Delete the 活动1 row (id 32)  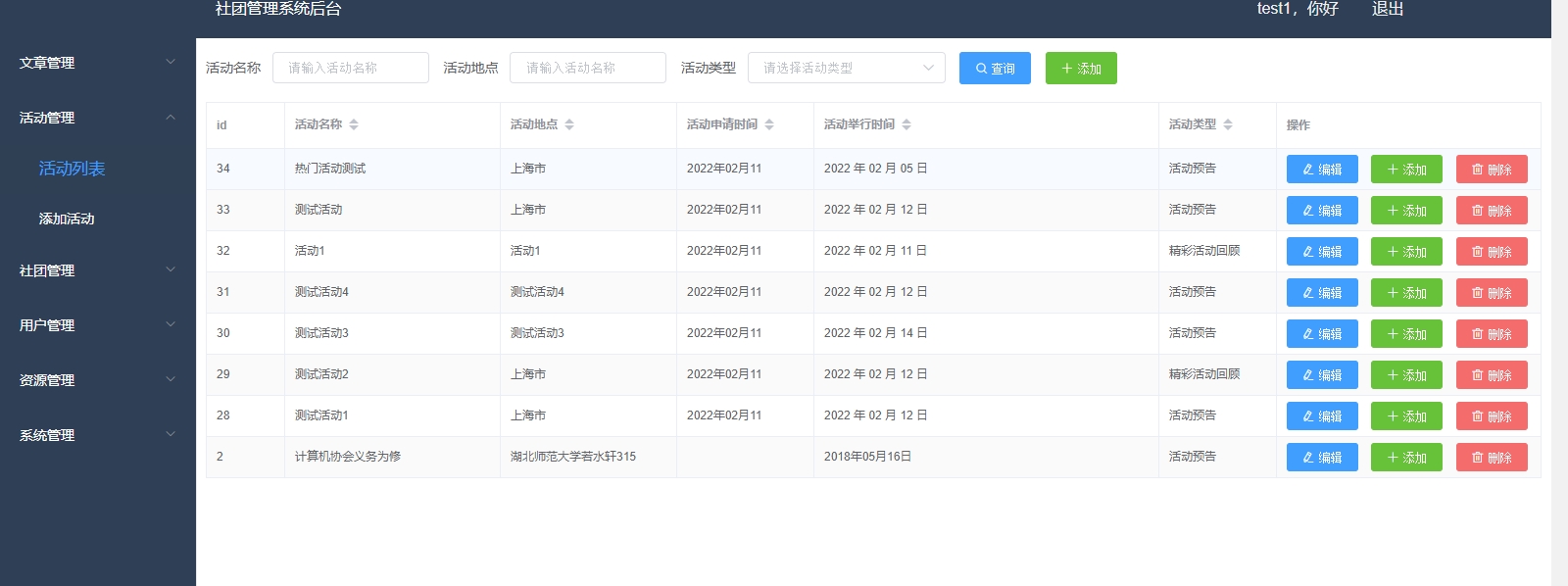click(x=1492, y=252)
